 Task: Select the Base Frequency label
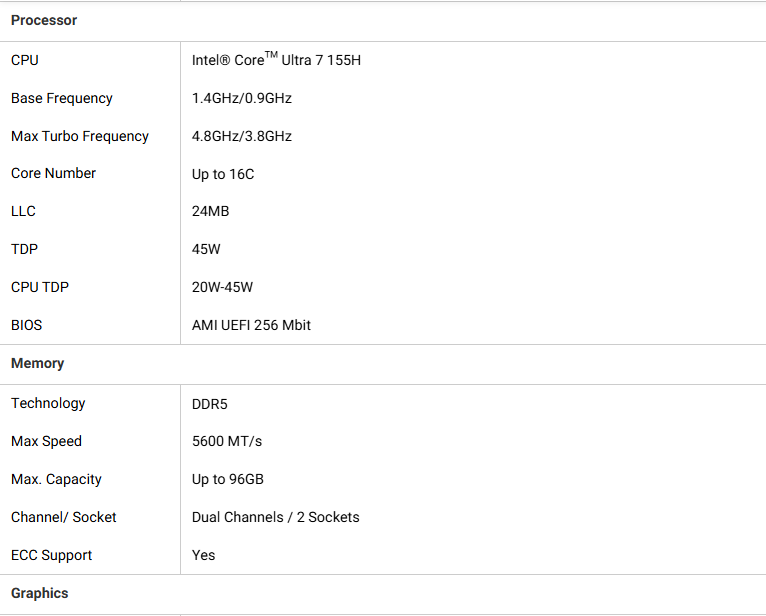coord(62,98)
